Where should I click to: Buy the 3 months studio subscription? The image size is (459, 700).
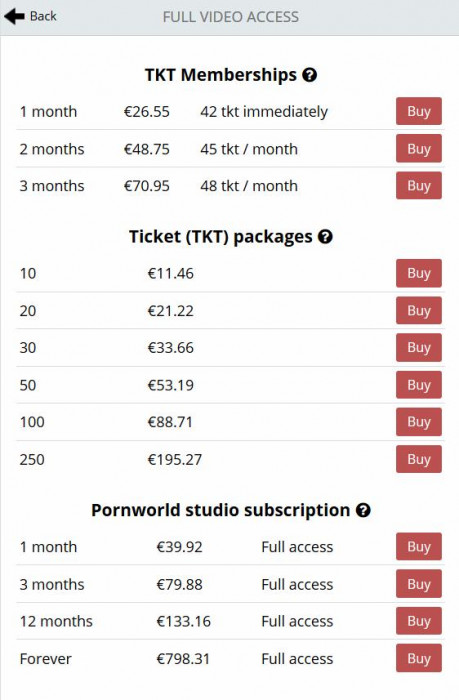coord(419,584)
